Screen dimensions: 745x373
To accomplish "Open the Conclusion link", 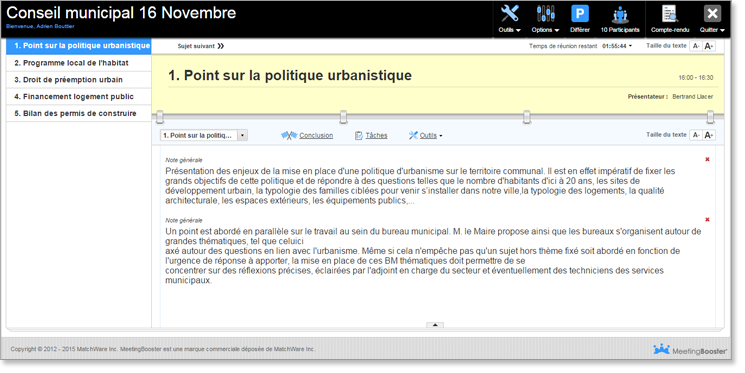I will (316, 135).
